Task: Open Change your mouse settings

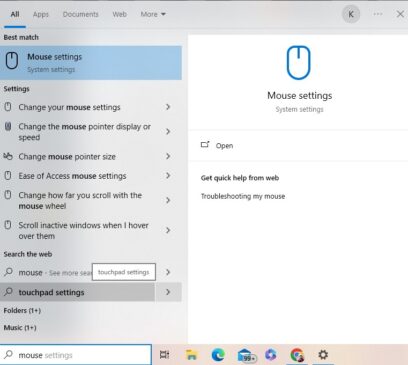Action: point(77,107)
